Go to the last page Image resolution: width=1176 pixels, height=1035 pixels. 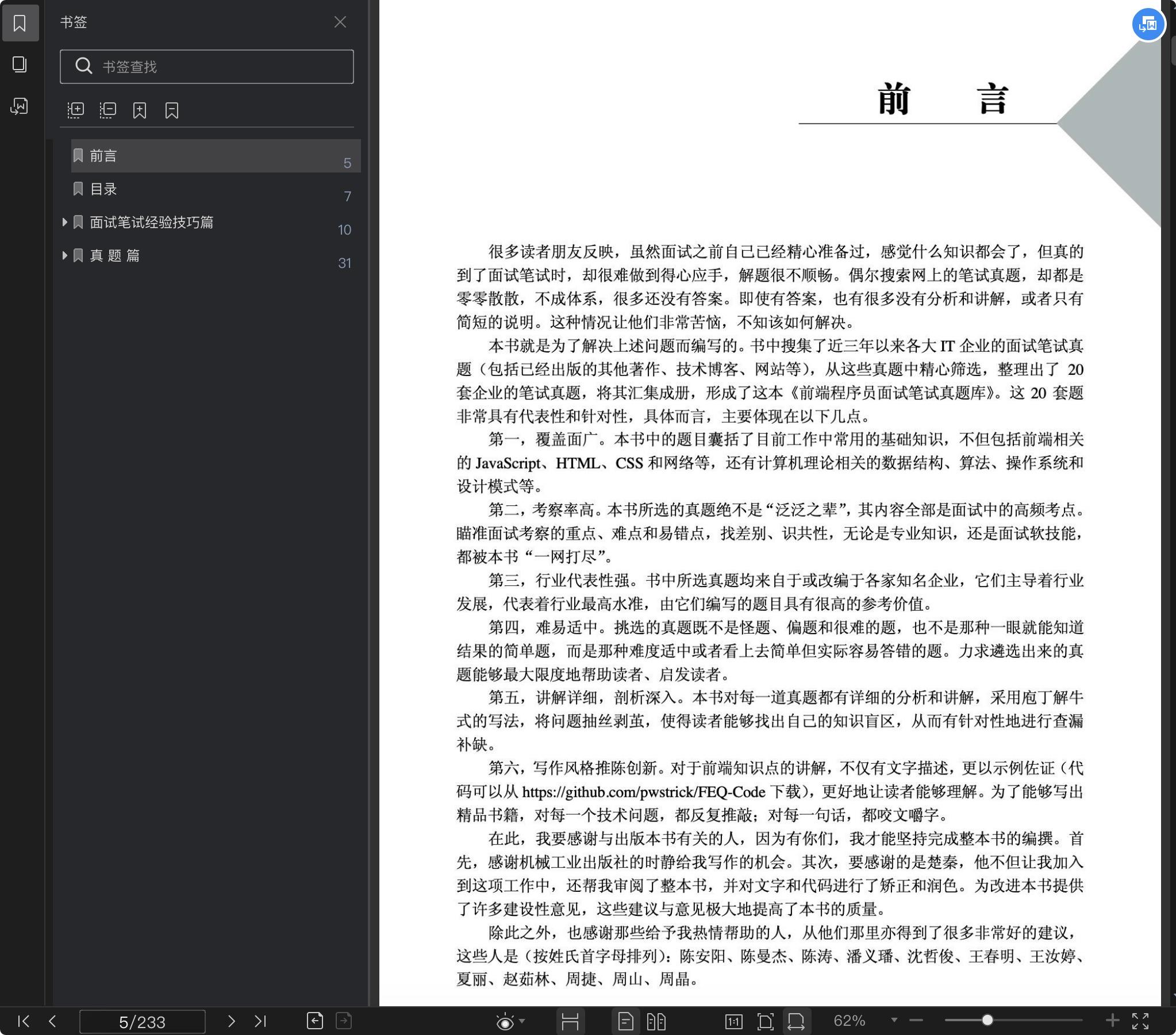point(260,1021)
